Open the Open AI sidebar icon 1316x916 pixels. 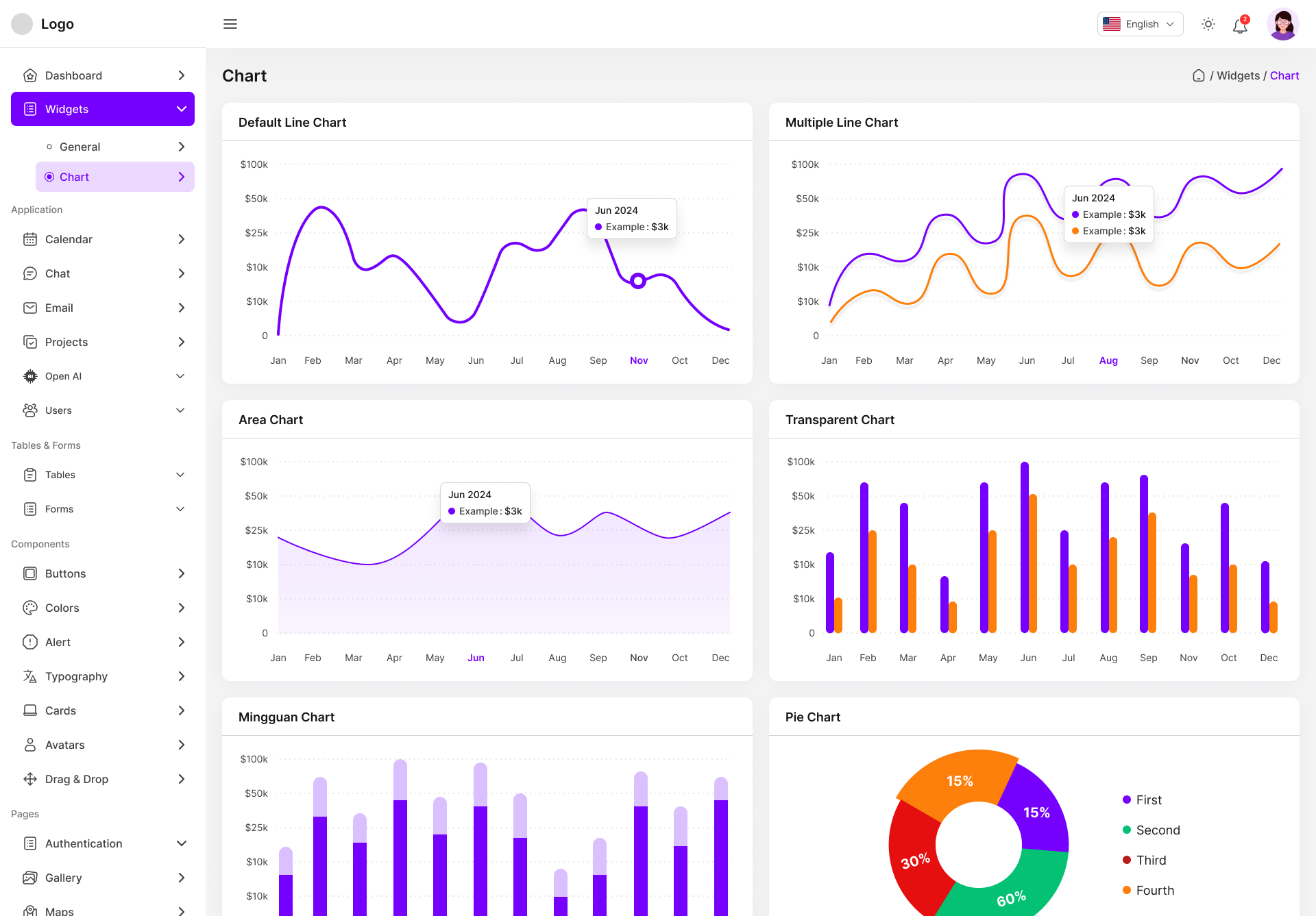[30, 376]
